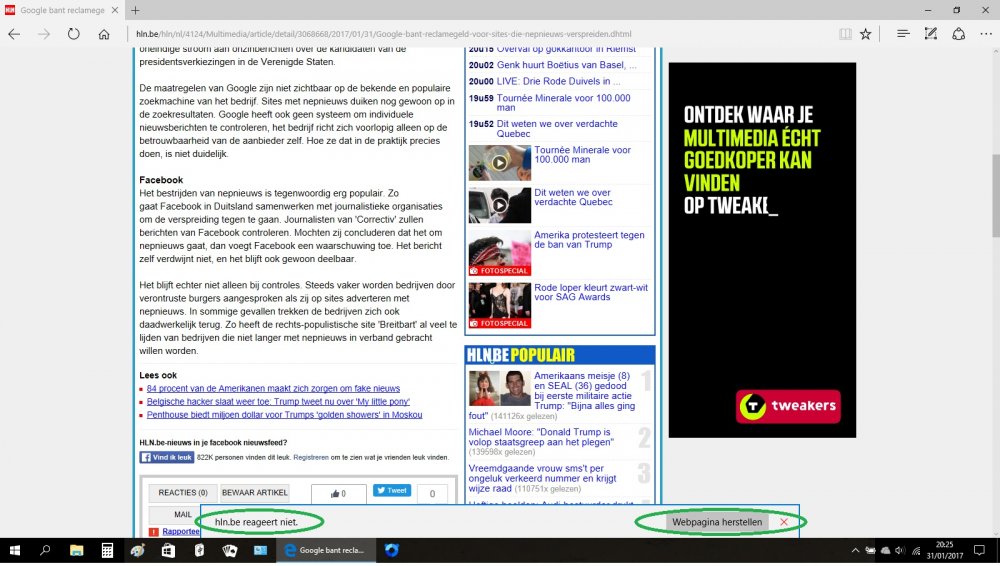1000x566 pixels.
Task: Click the page vertical scrollbar thumb
Action: coord(995,198)
